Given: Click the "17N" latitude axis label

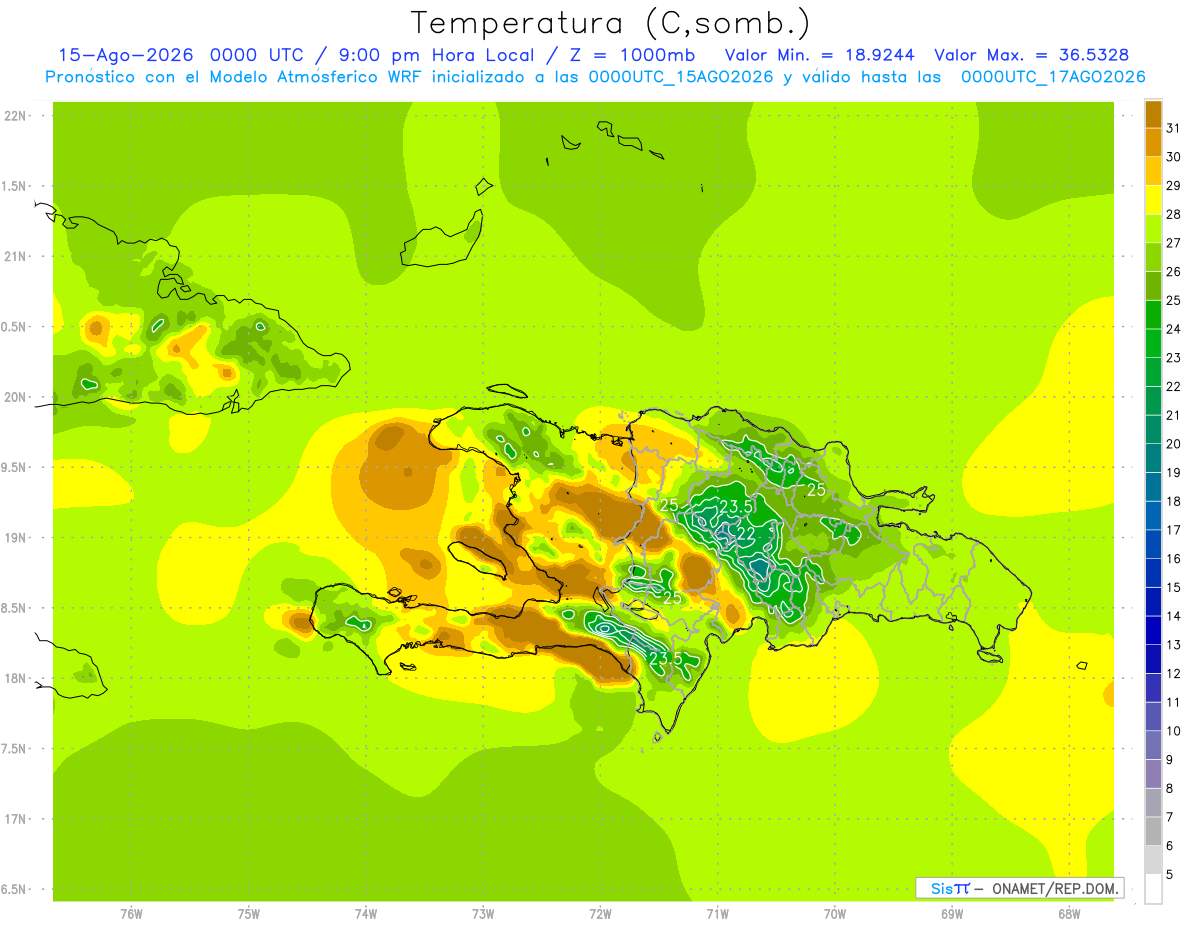Looking at the screenshot, I should point(15,820).
